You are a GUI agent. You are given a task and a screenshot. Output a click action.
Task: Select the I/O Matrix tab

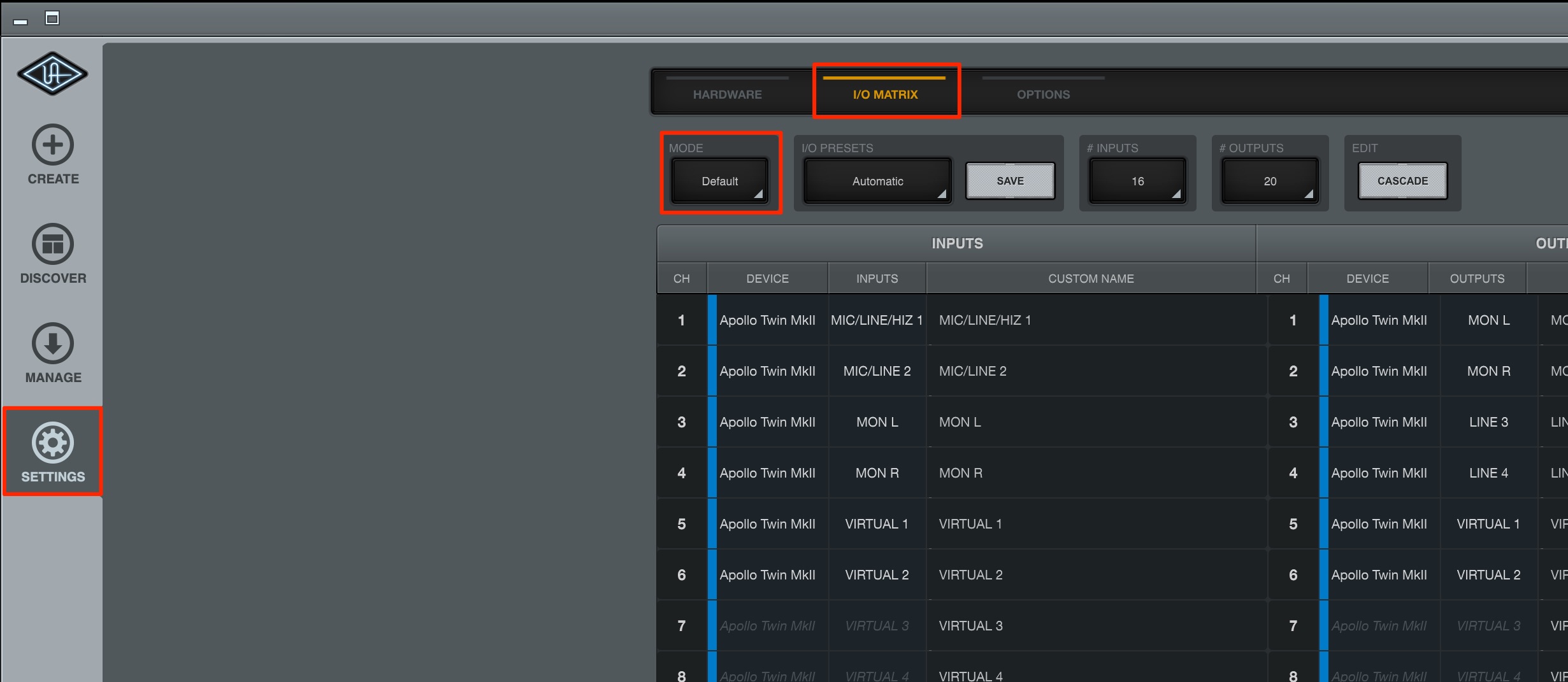tap(885, 94)
